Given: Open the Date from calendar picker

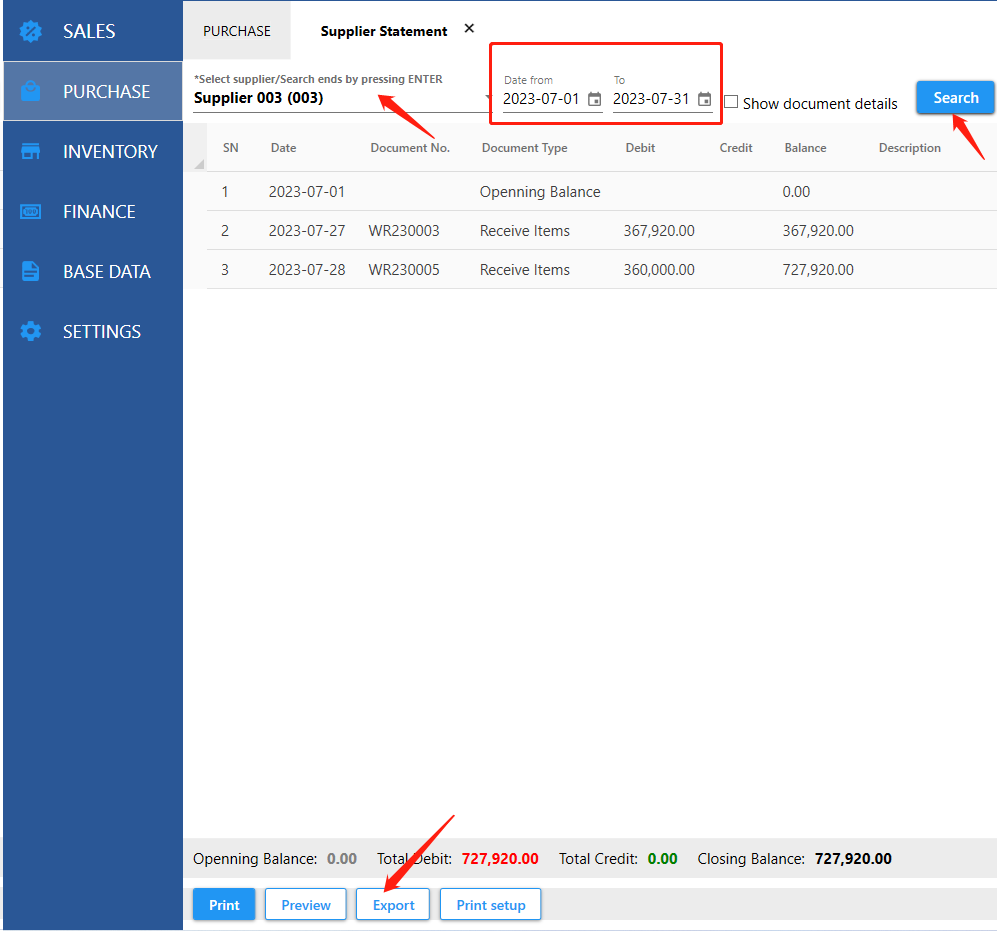Looking at the screenshot, I should 594,99.
